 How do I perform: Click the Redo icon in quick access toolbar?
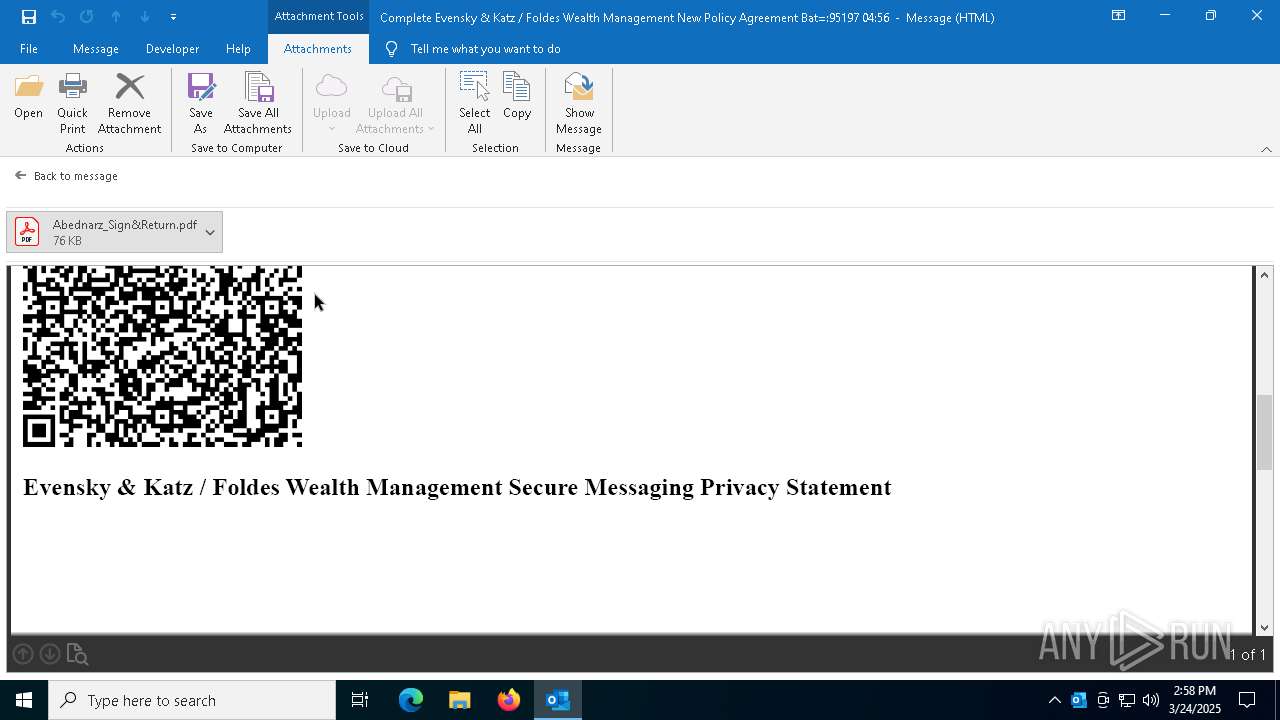pos(87,16)
